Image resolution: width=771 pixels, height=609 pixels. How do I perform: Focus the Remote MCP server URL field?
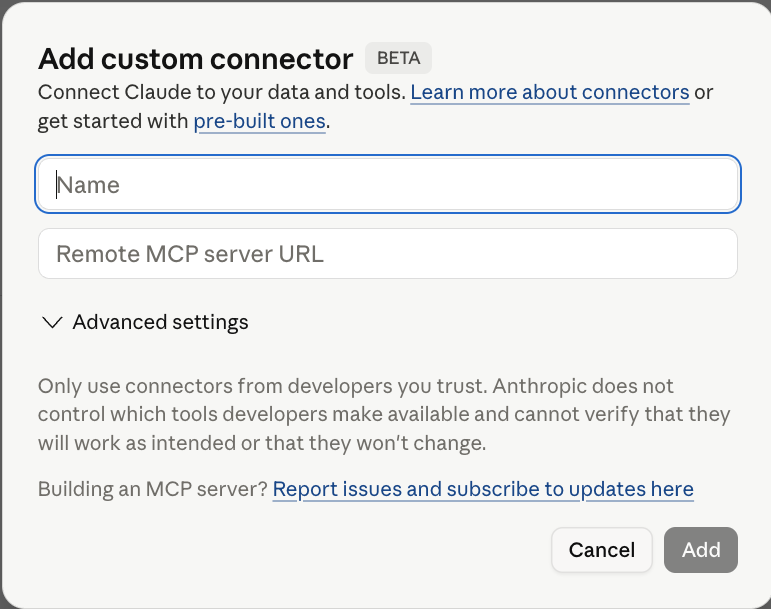tap(387, 254)
